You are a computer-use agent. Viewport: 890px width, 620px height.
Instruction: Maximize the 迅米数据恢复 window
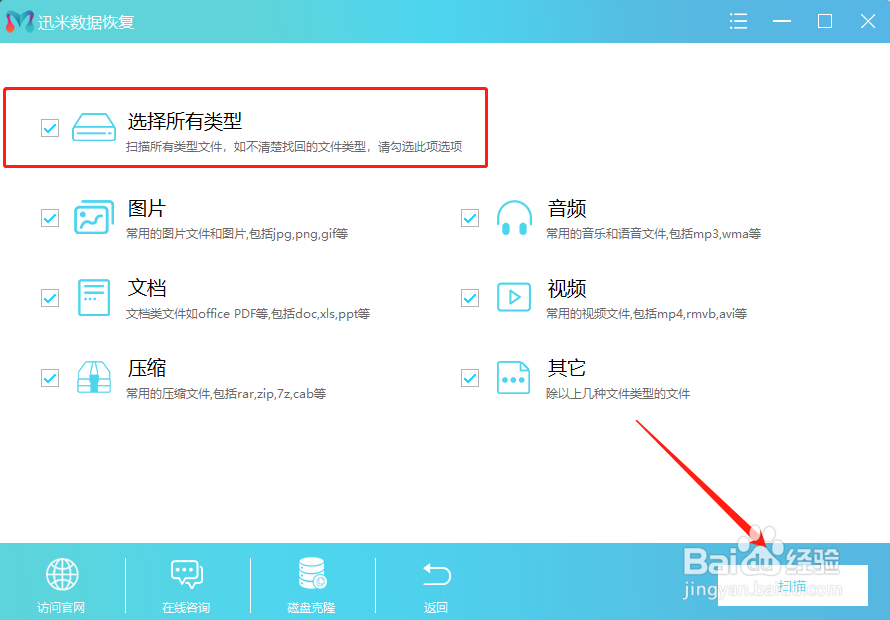[x=825, y=21]
